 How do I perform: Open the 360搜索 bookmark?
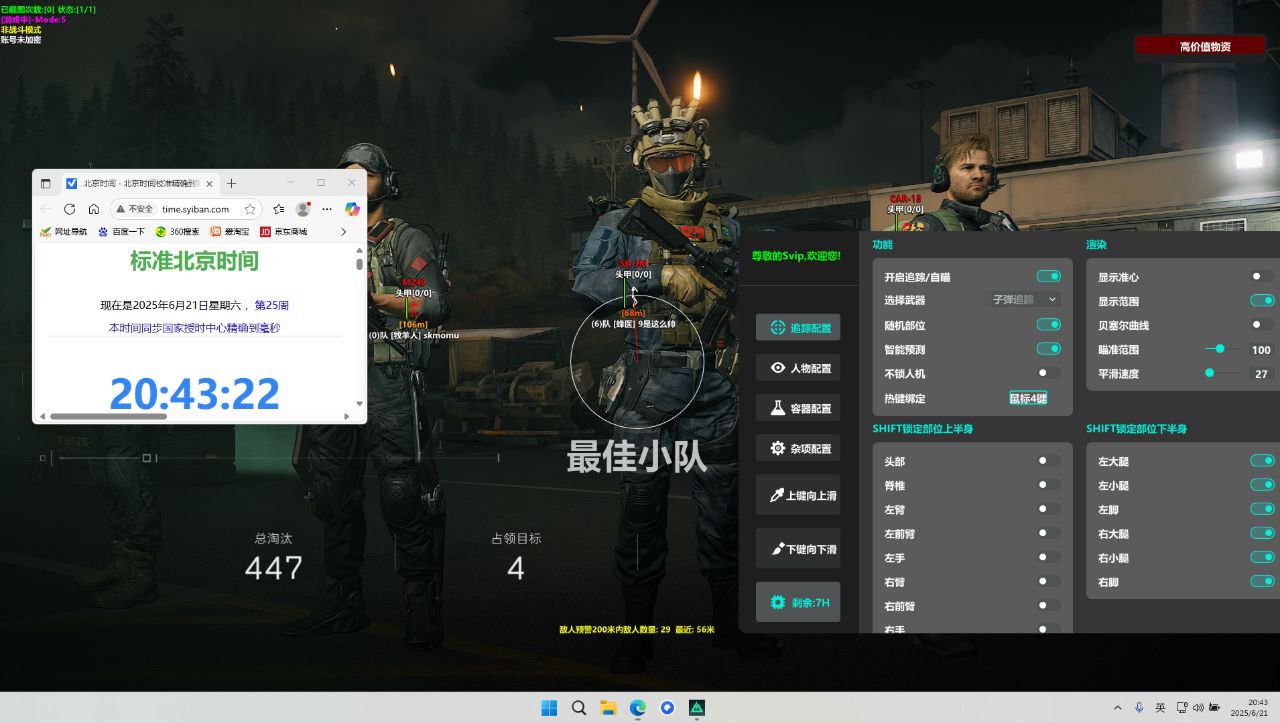pyautogui.click(x=177, y=231)
